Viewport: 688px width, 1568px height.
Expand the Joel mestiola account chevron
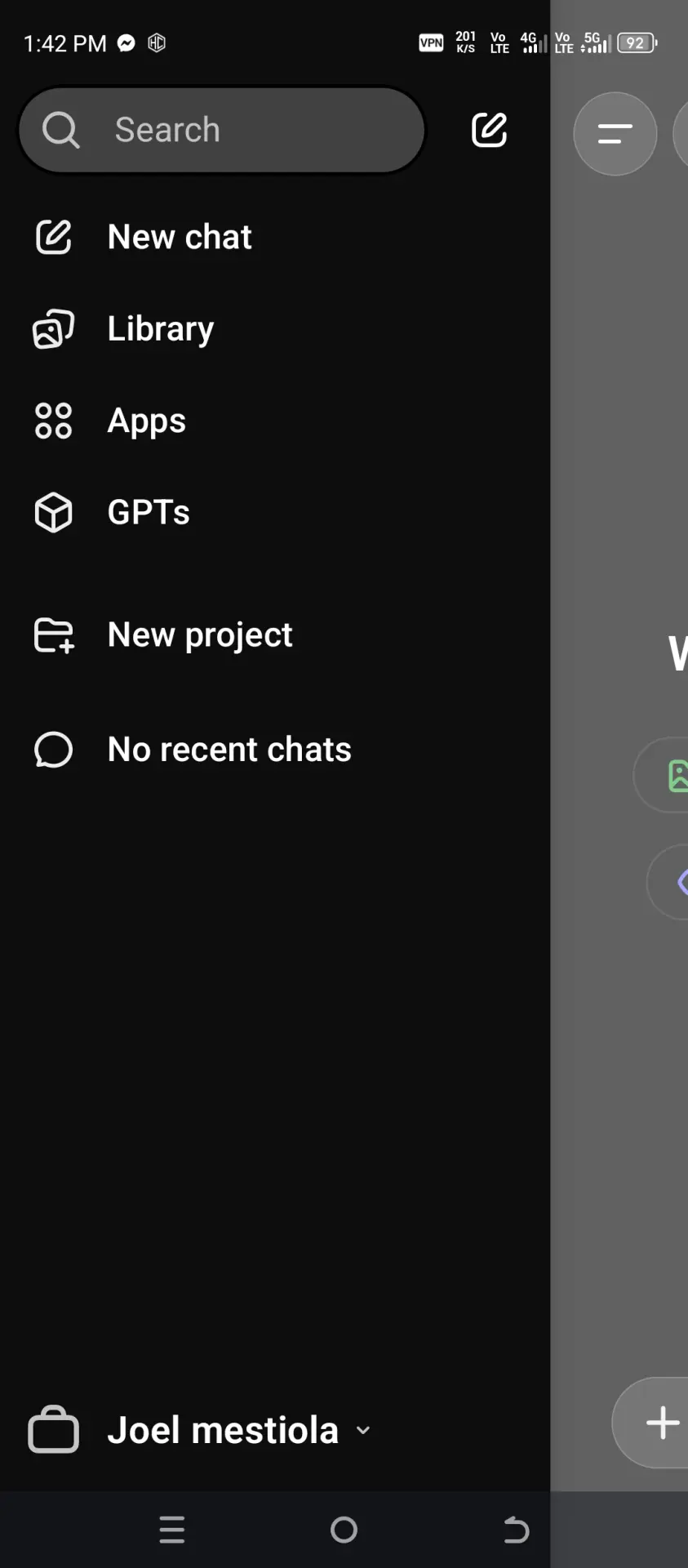click(363, 1431)
